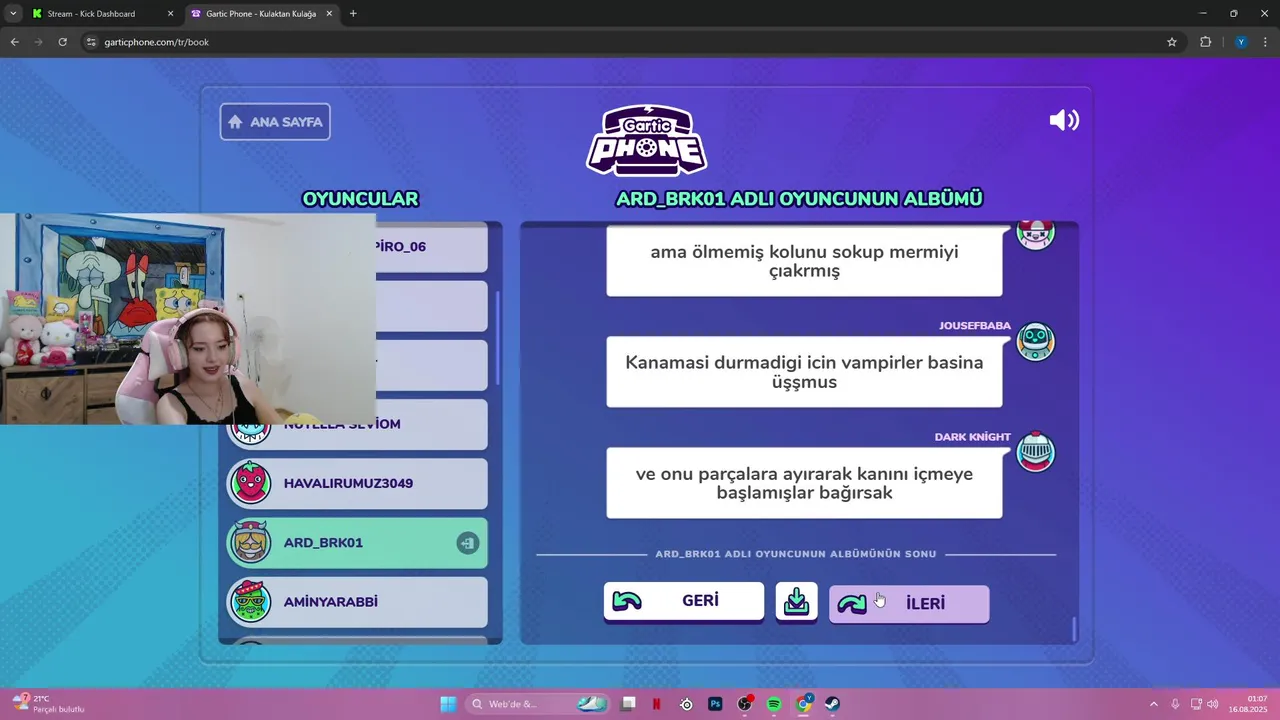This screenshot has width=1280, height=720.
Task: Switch to Gartic Phone browser tab
Action: click(x=261, y=14)
